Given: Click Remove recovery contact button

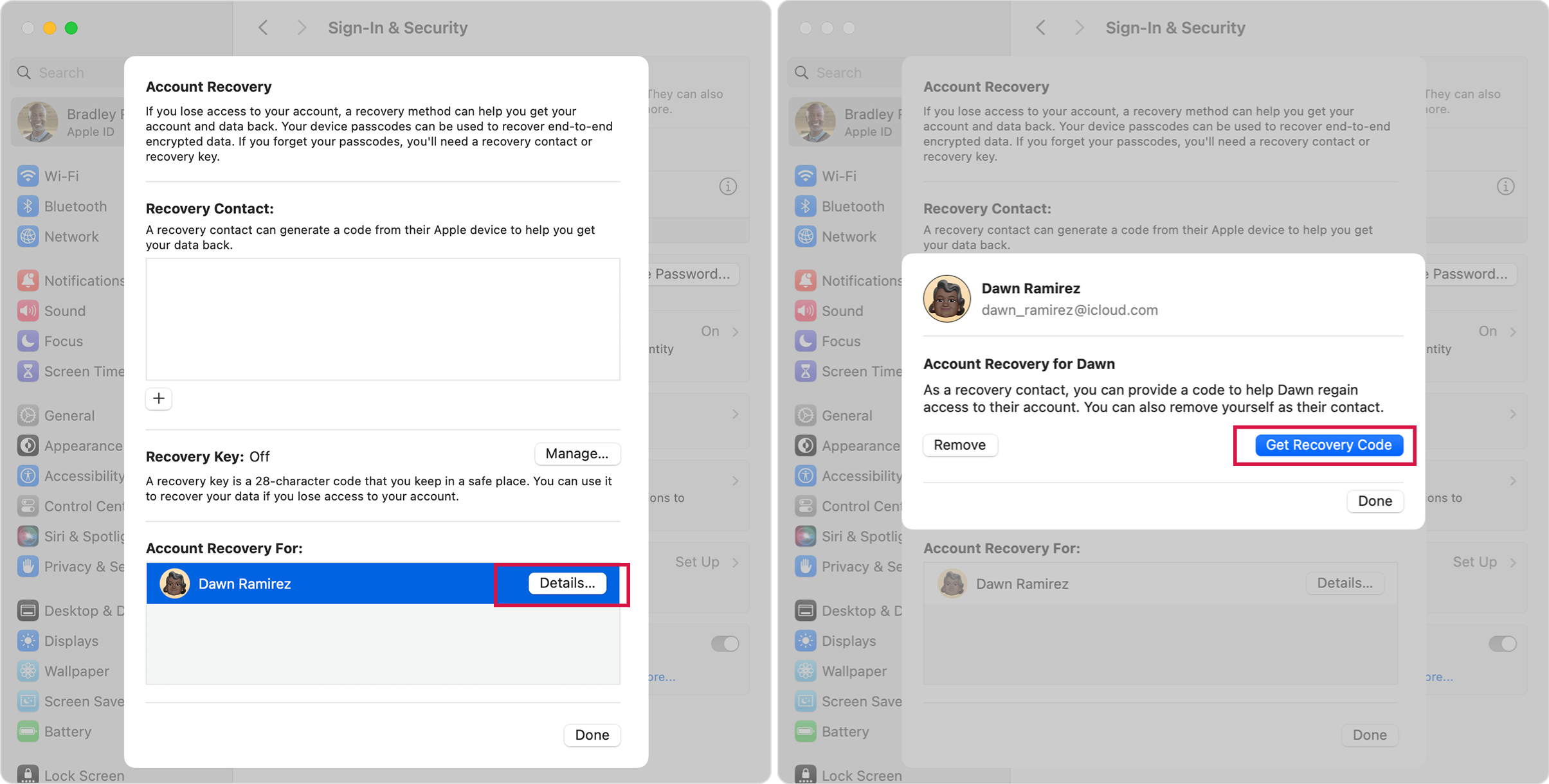Looking at the screenshot, I should pos(959,445).
